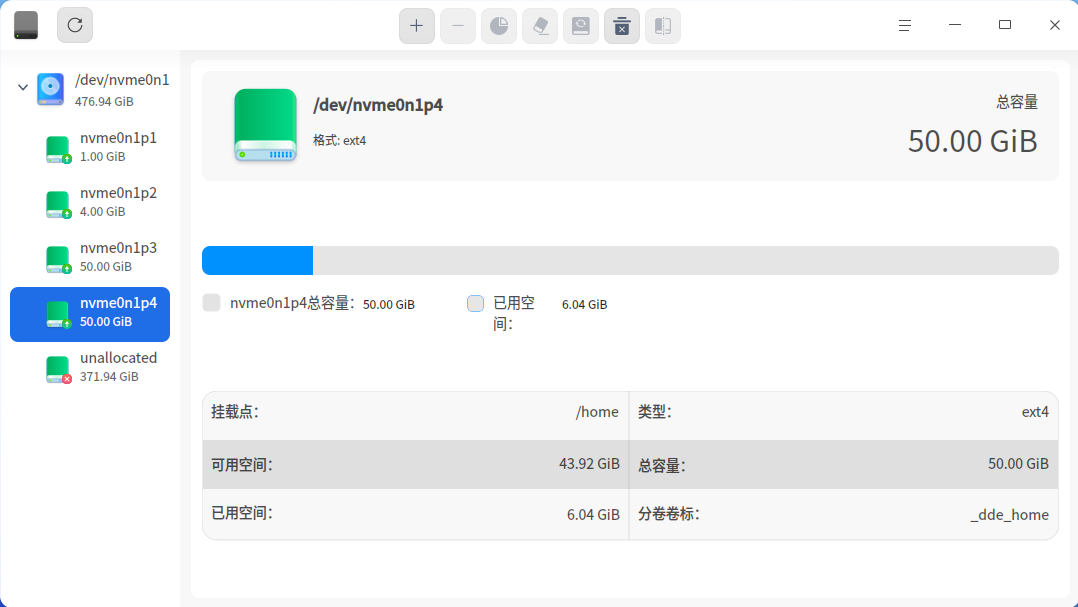Close the disk utility window

click(1055, 25)
